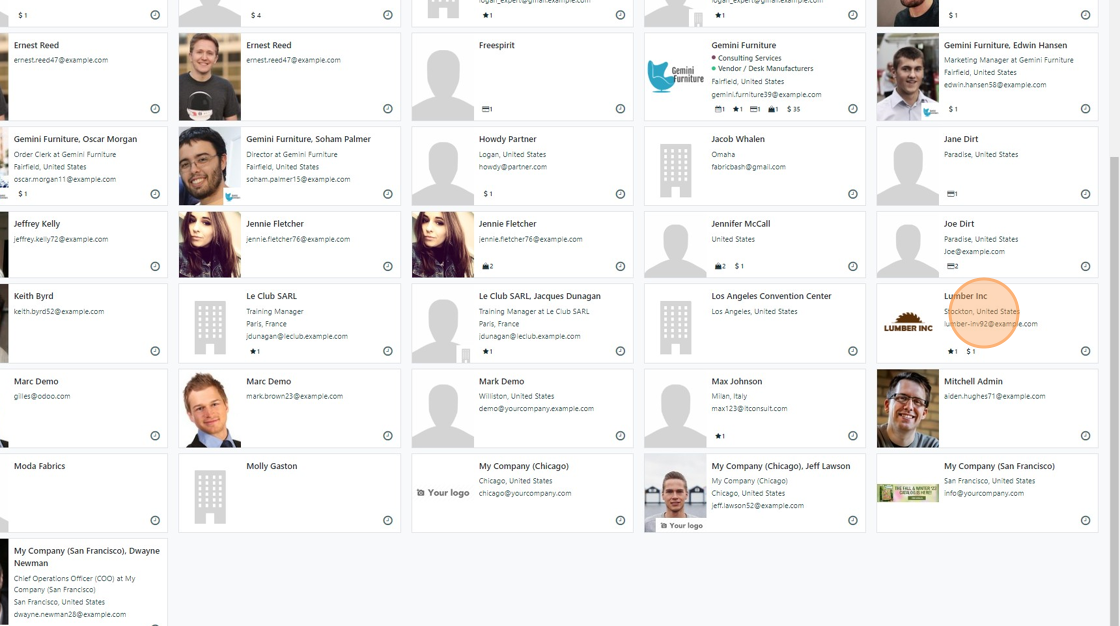Image resolution: width=1120 pixels, height=626 pixels.
Task: Click Mitchell Admin's profile picture
Action: pyautogui.click(x=908, y=408)
